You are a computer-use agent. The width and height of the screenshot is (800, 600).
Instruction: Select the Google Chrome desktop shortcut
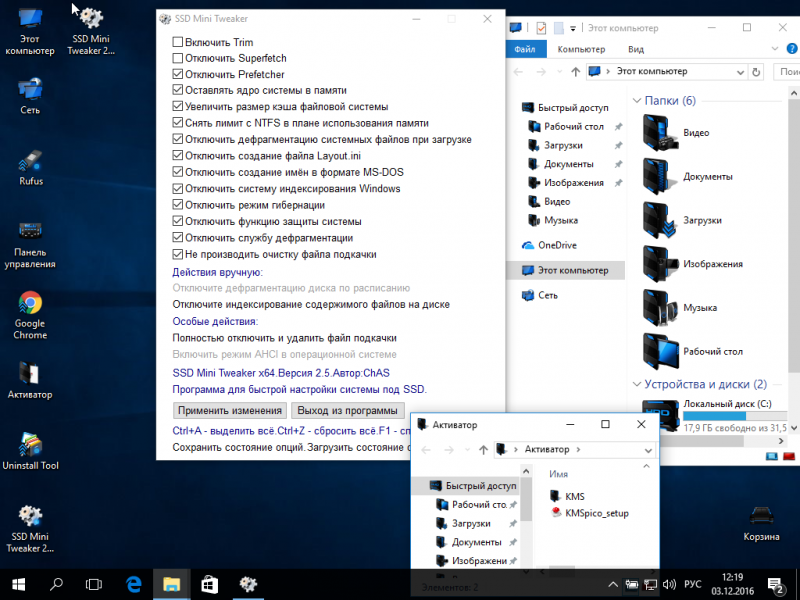(x=30, y=315)
